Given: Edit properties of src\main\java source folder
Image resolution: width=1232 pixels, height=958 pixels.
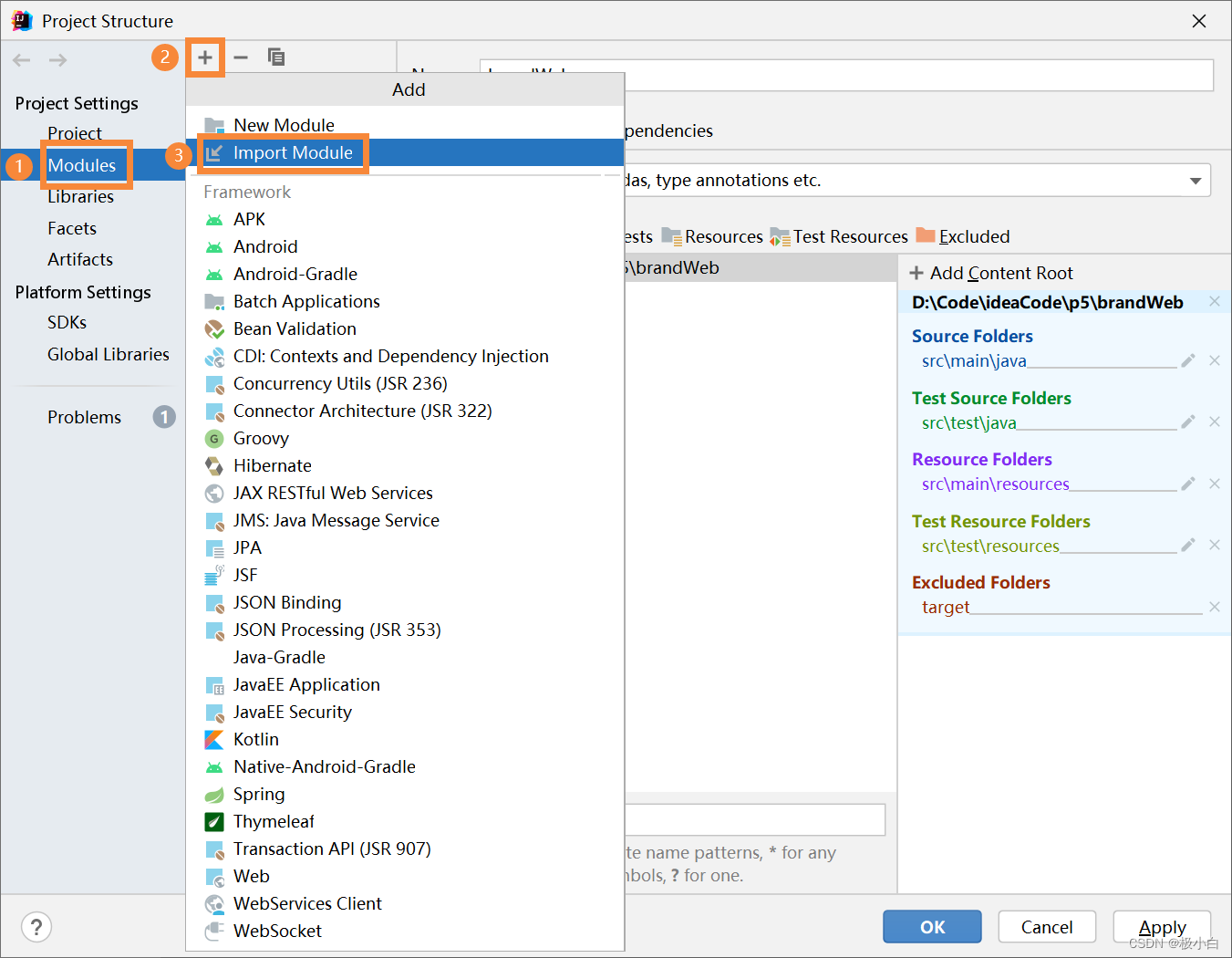Looking at the screenshot, I should coord(1188,360).
